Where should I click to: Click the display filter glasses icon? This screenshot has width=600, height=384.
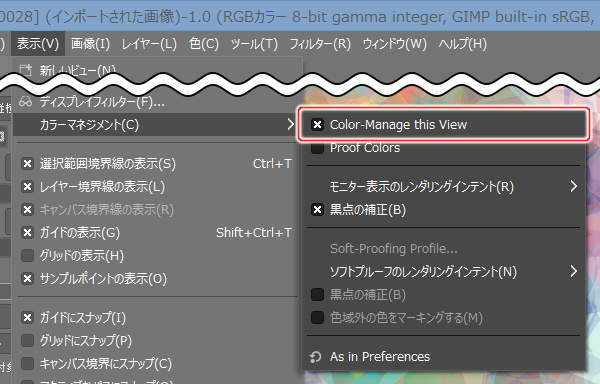pos(26,102)
